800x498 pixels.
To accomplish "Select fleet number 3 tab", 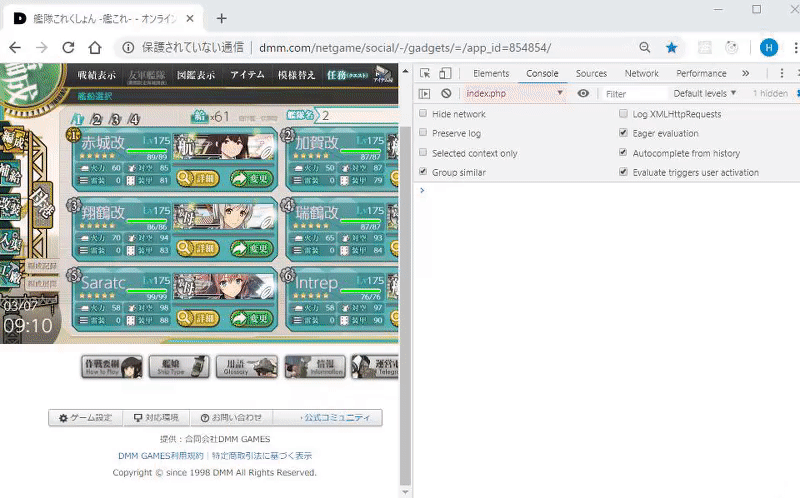I will 115,119.
